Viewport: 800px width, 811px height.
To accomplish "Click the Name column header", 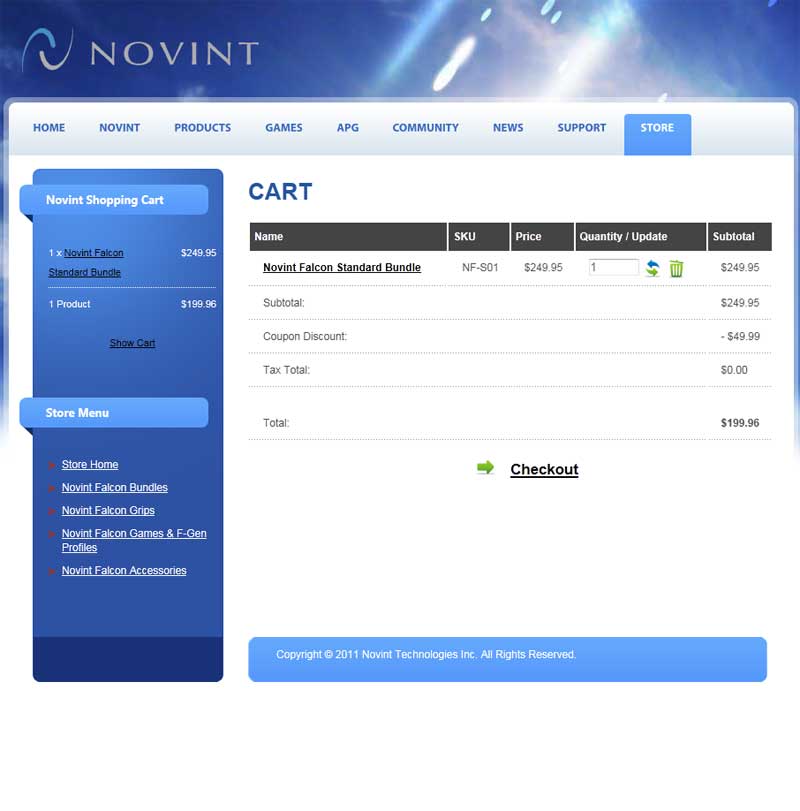I will [x=348, y=237].
